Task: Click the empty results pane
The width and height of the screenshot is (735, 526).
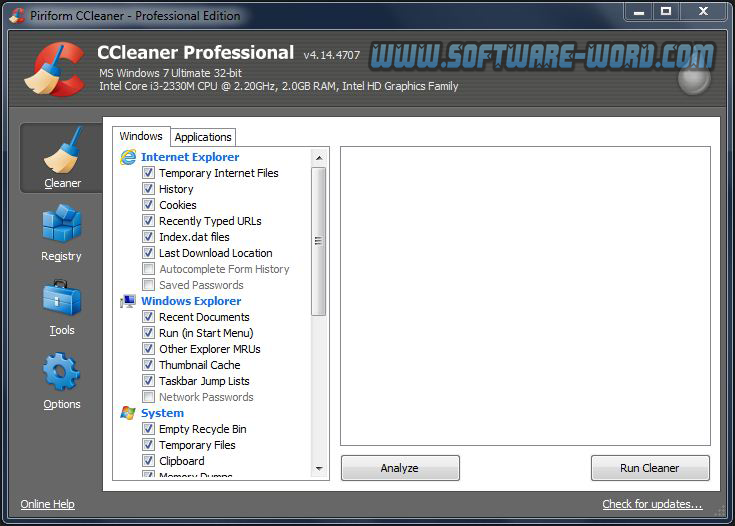Action: pyautogui.click(x=525, y=296)
